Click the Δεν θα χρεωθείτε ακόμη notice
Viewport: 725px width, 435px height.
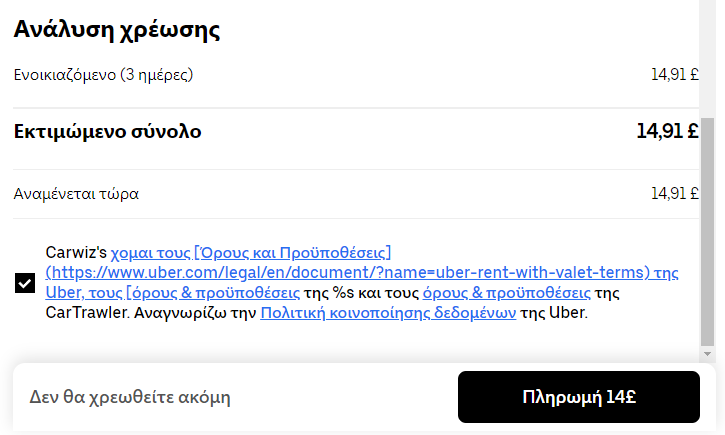[x=130, y=397]
